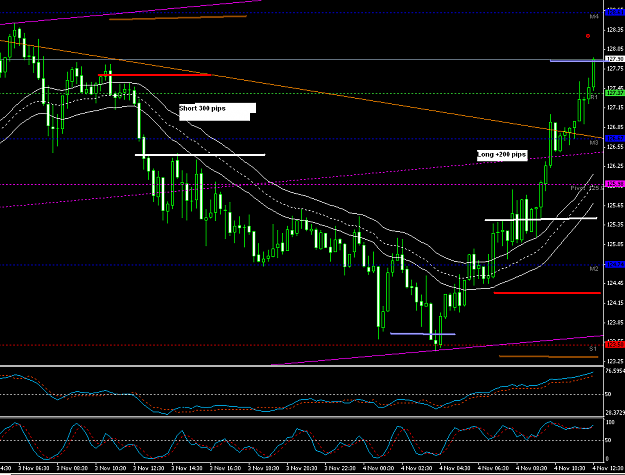Screen dimensions: 625x475
Task: Click the R1 resistance level label
Action: (594, 97)
